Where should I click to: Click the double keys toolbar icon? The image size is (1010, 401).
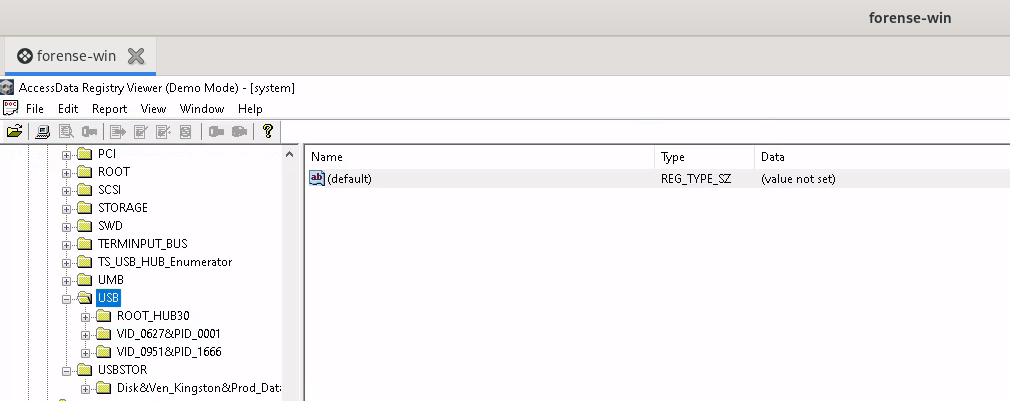pos(240,132)
